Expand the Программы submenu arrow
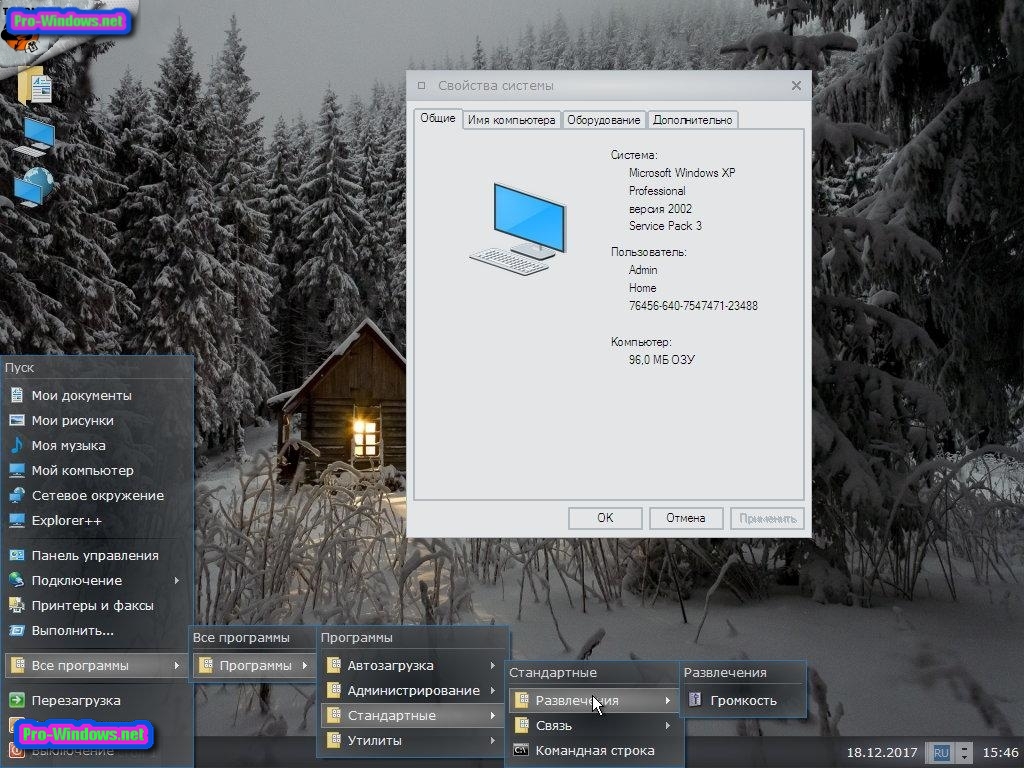The height and width of the screenshot is (768, 1024). (x=305, y=665)
